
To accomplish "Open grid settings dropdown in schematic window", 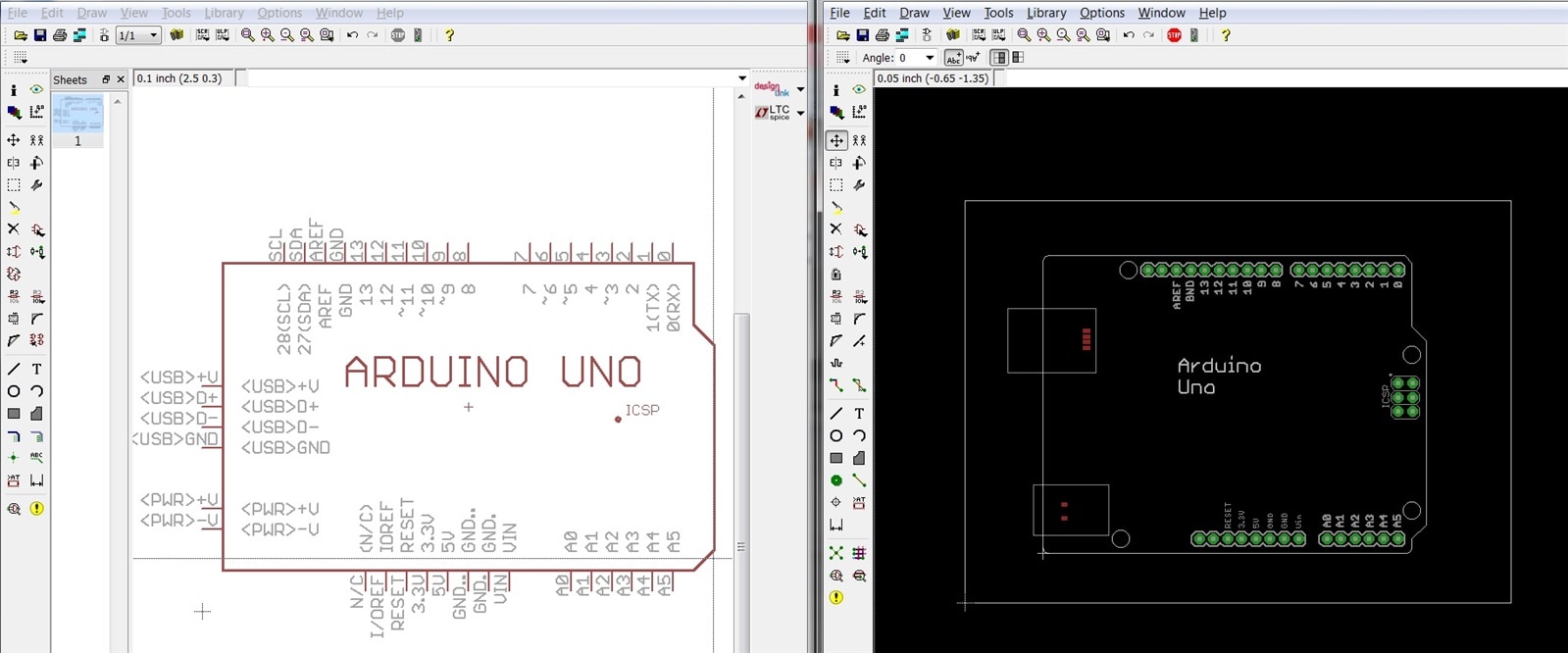I will (20, 58).
